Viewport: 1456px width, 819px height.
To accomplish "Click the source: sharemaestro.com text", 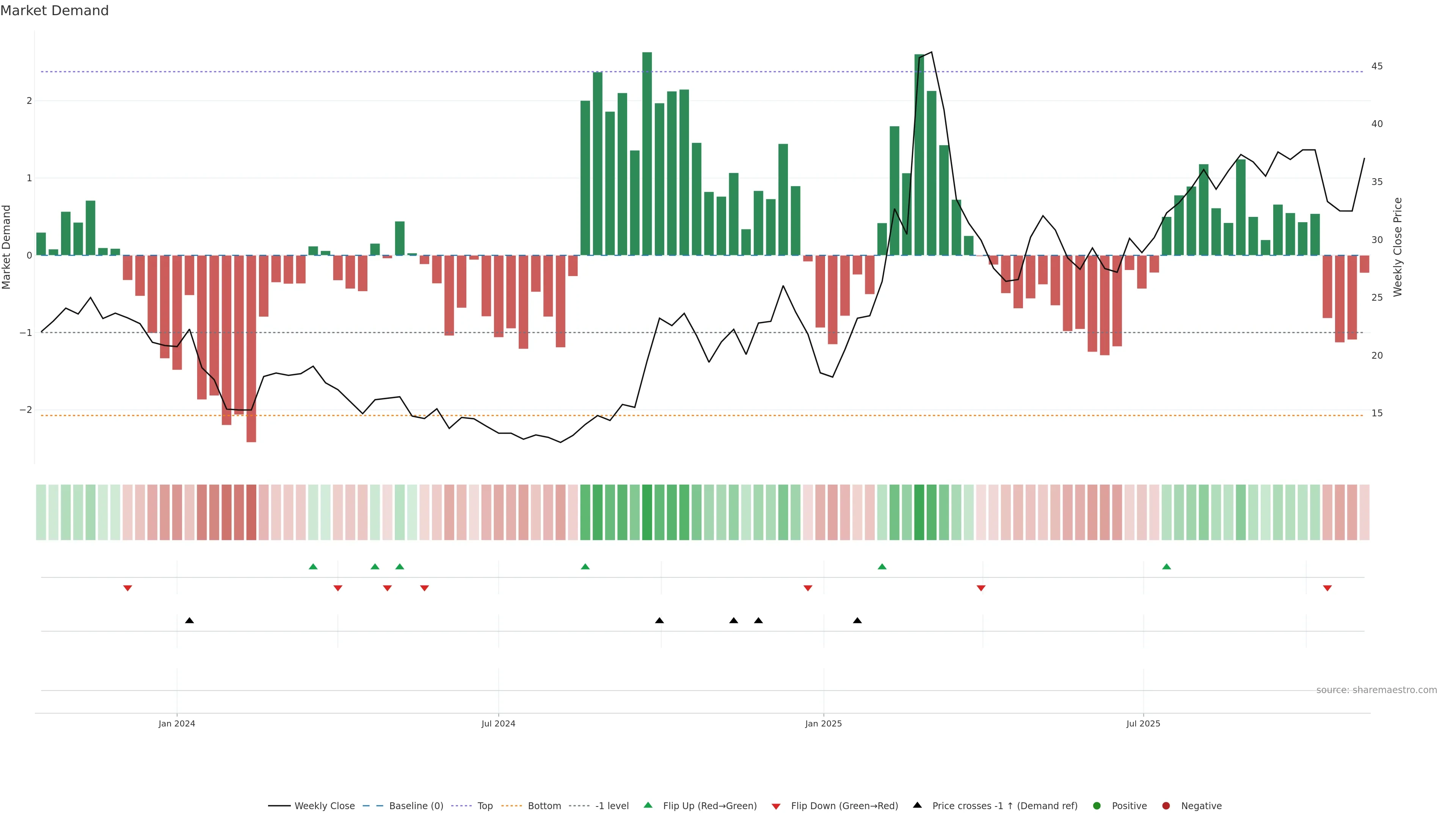I will (x=1376, y=690).
